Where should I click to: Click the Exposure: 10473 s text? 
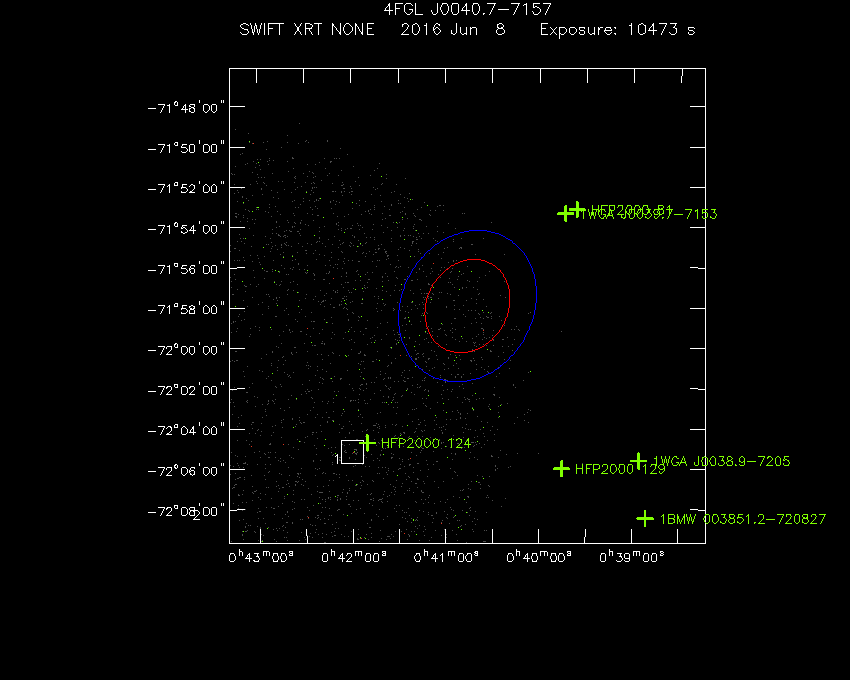click(x=617, y=29)
